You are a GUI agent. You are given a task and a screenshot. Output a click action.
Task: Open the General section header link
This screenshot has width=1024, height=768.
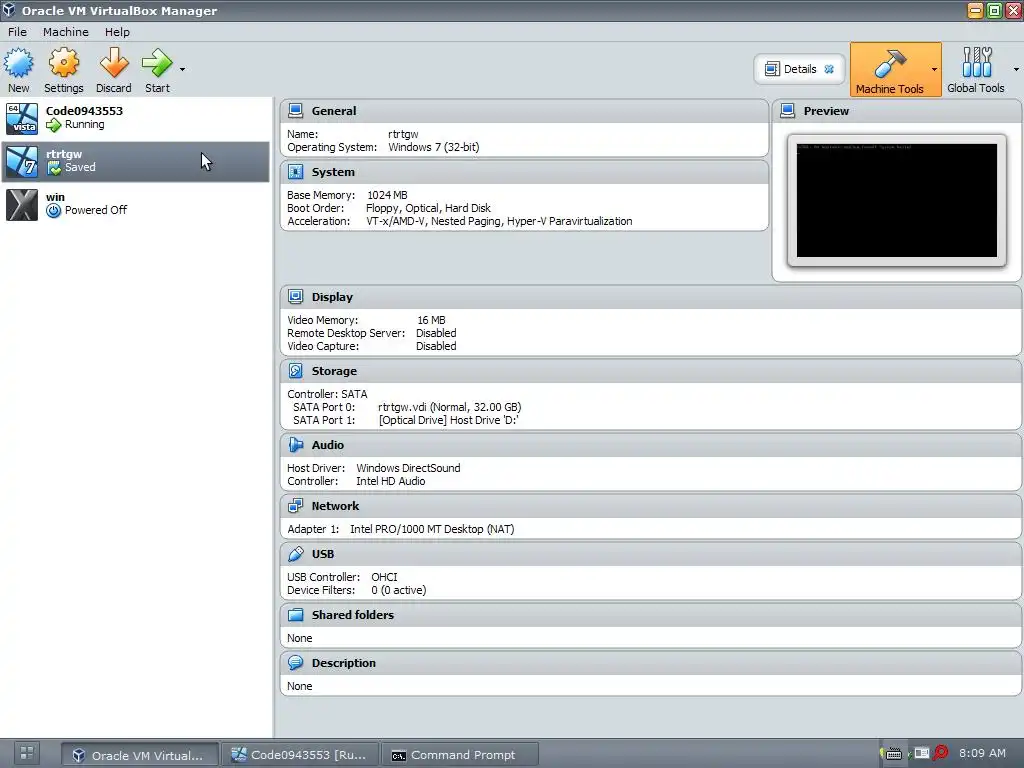(x=334, y=111)
